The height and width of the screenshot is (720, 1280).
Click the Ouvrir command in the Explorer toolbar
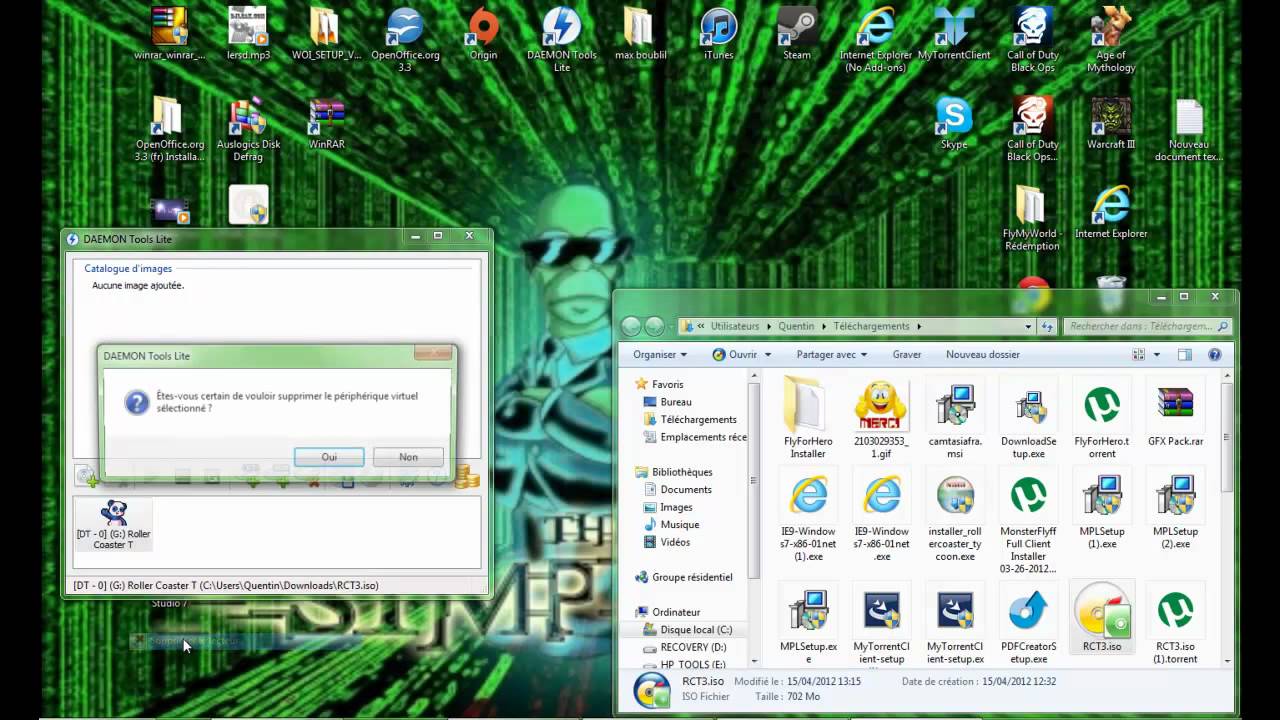click(x=734, y=354)
